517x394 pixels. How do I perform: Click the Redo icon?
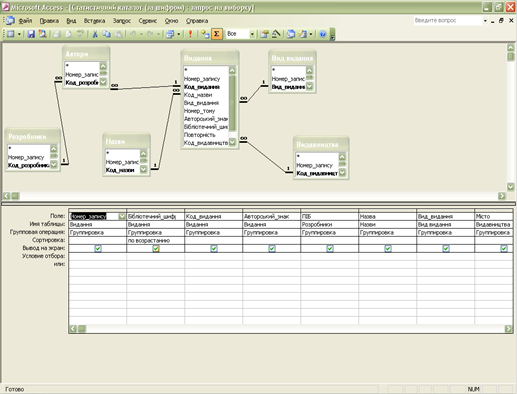(150, 34)
